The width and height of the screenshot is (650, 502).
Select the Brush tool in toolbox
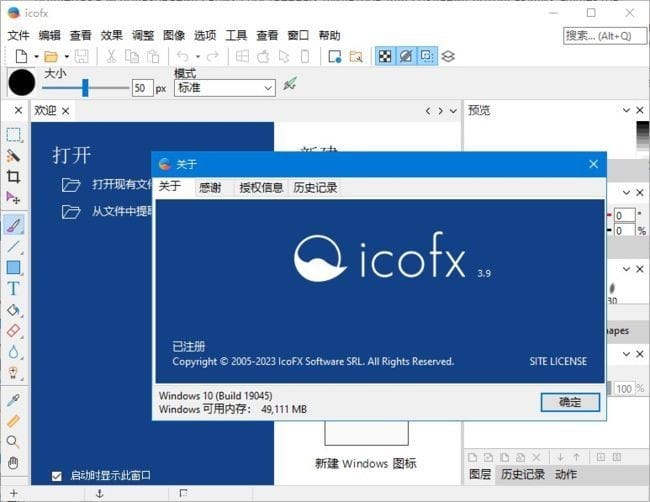pyautogui.click(x=14, y=225)
